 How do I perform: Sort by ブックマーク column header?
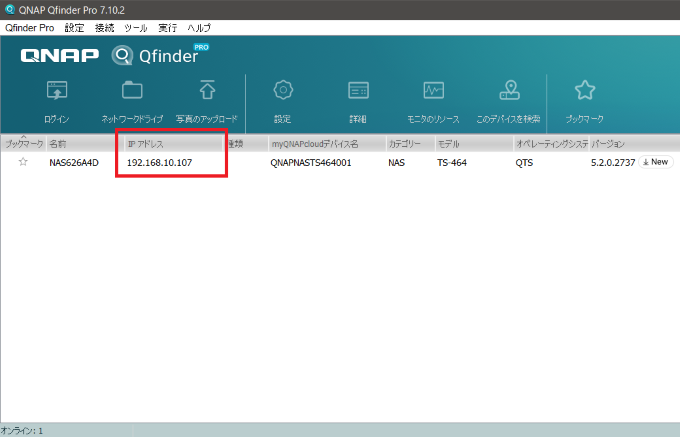(x=23, y=144)
